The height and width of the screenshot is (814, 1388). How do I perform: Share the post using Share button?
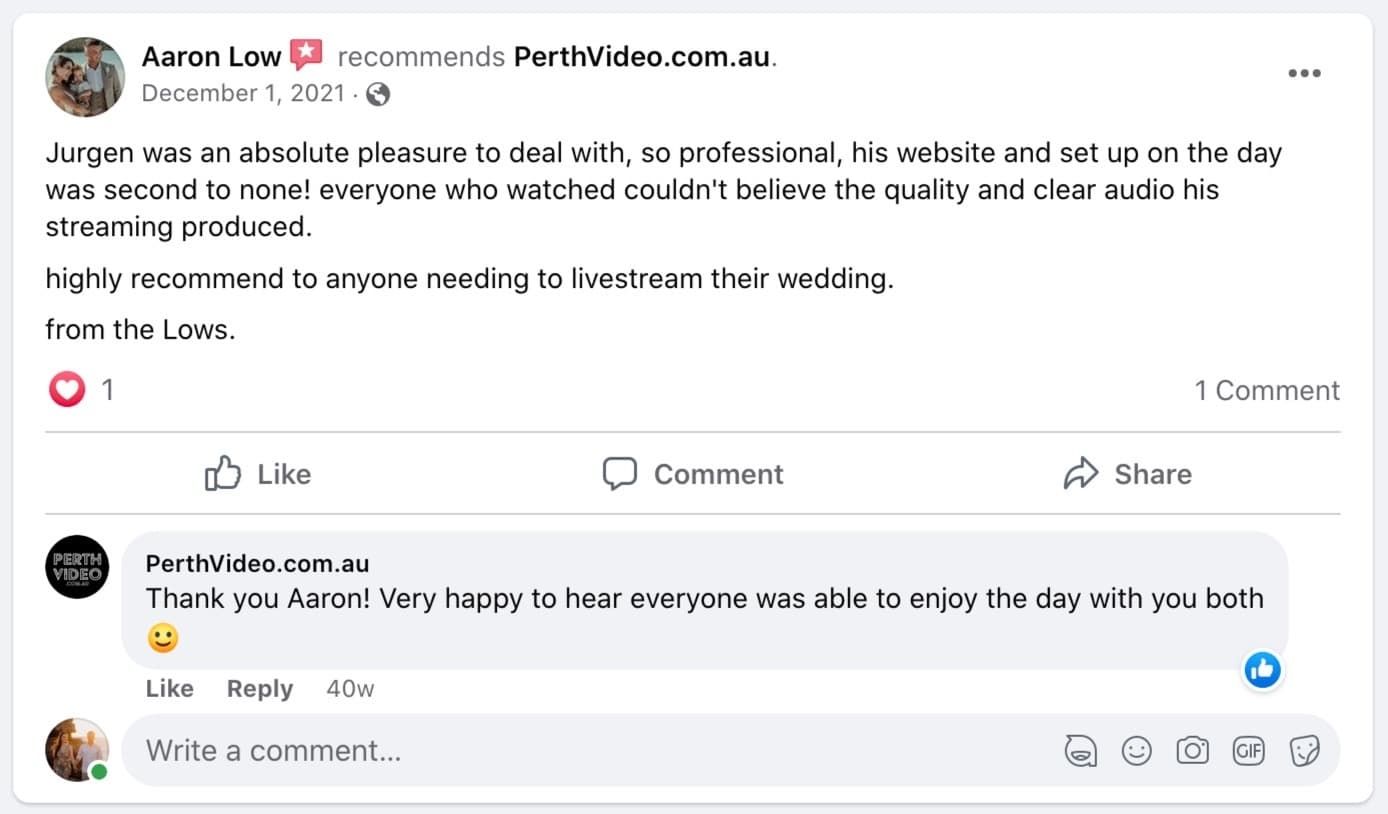click(x=1127, y=474)
